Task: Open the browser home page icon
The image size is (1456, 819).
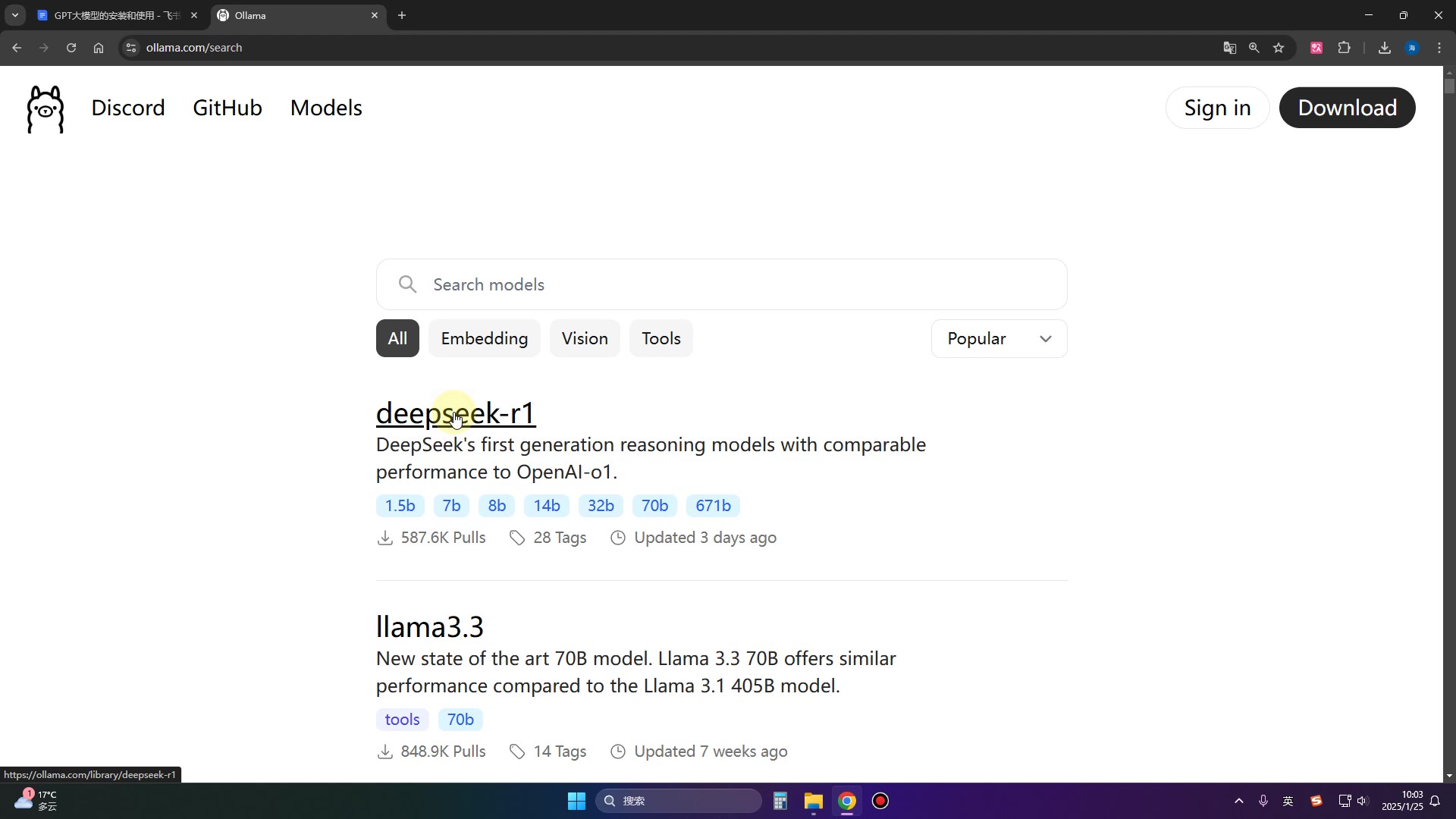Action: point(99,48)
